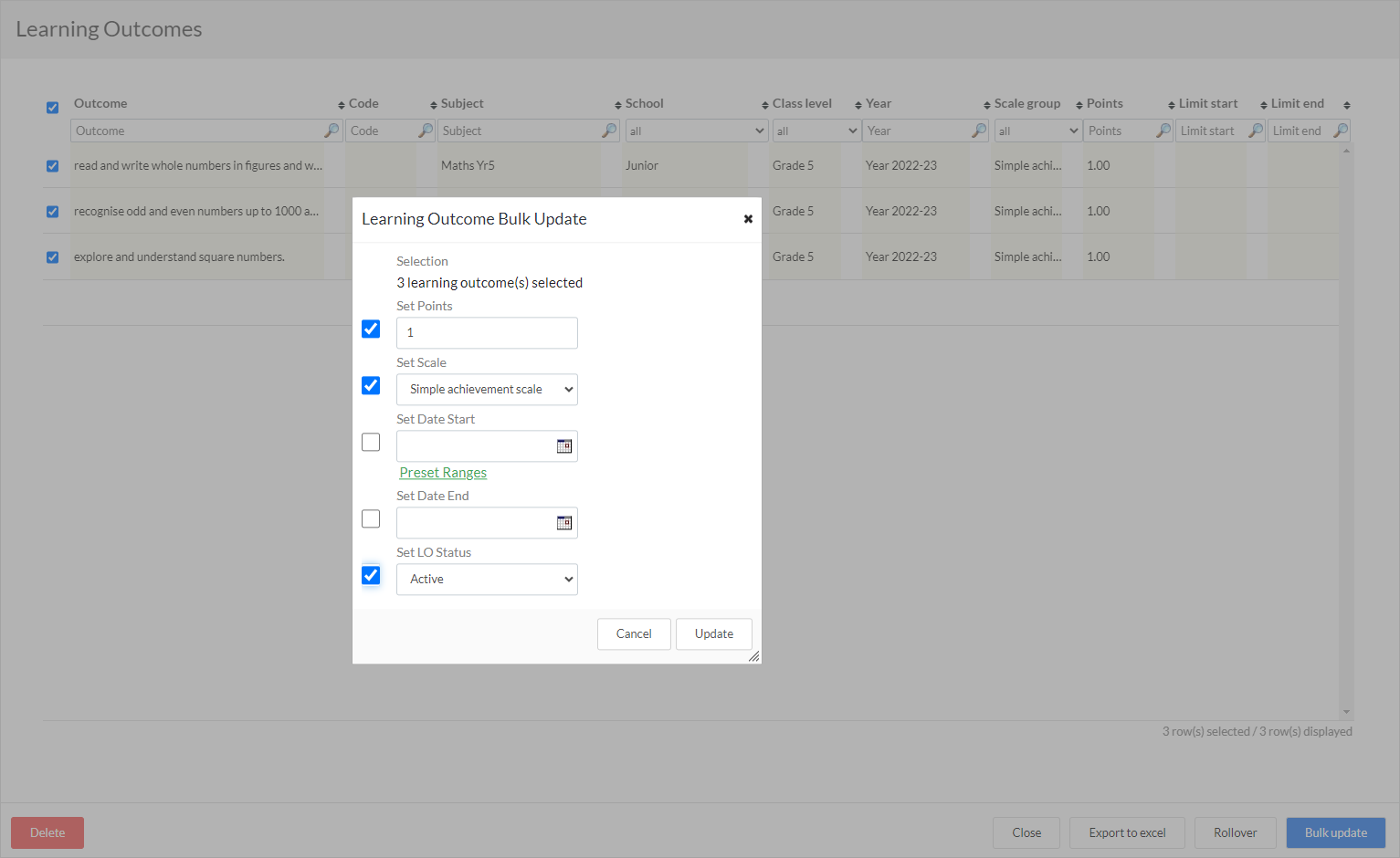Enable the Set Date Start checkbox
The height and width of the screenshot is (858, 1400).
click(371, 442)
